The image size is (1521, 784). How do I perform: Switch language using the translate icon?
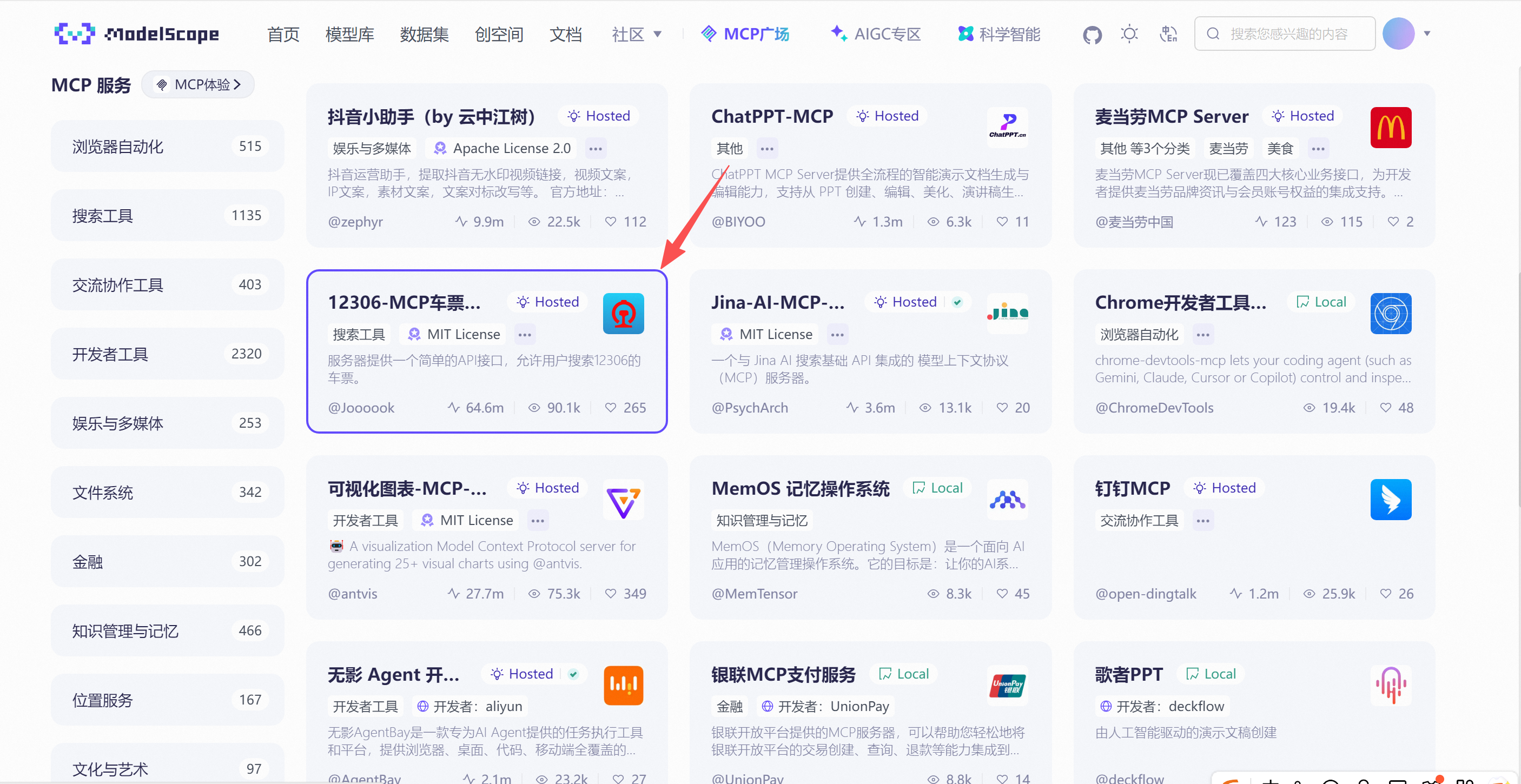[x=1167, y=34]
